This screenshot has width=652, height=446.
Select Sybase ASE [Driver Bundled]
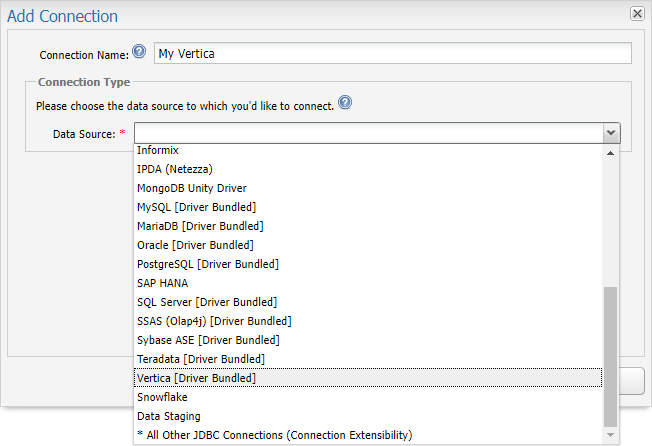click(x=368, y=340)
